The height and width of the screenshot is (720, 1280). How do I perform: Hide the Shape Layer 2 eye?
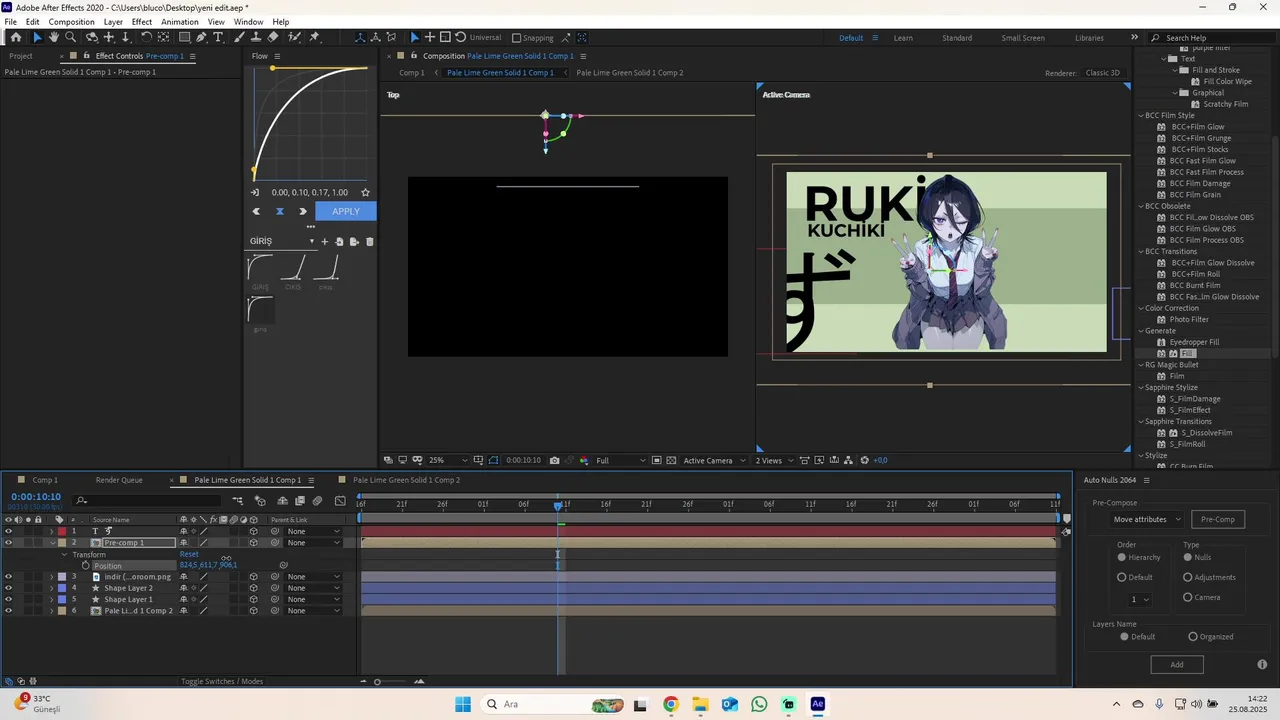point(8,588)
